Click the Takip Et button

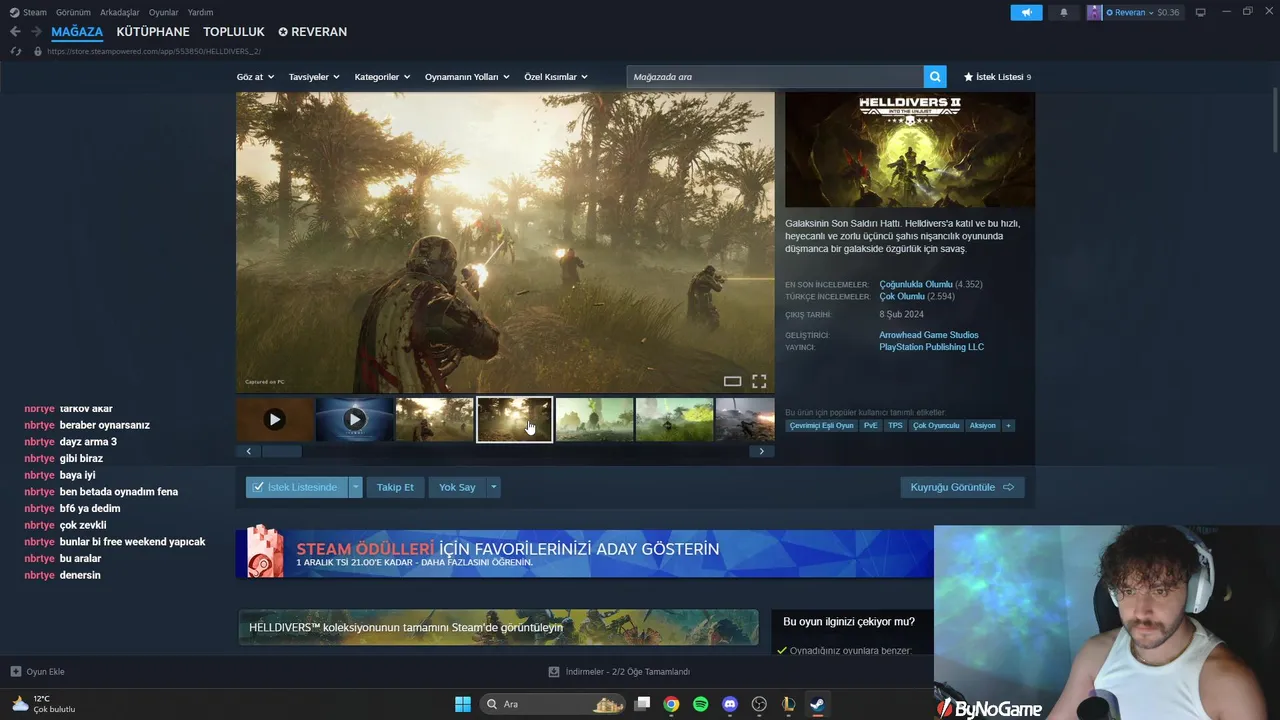pos(395,487)
